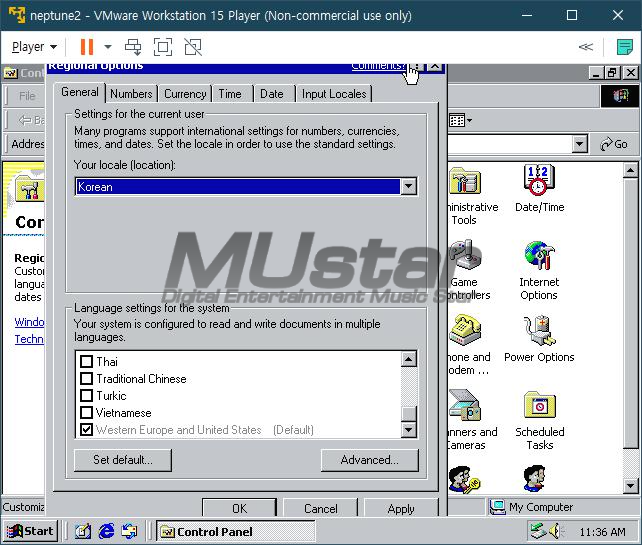Image resolution: width=642 pixels, height=545 pixels.
Task: Launch Internet Explorer from quick launch
Action: coord(106,531)
